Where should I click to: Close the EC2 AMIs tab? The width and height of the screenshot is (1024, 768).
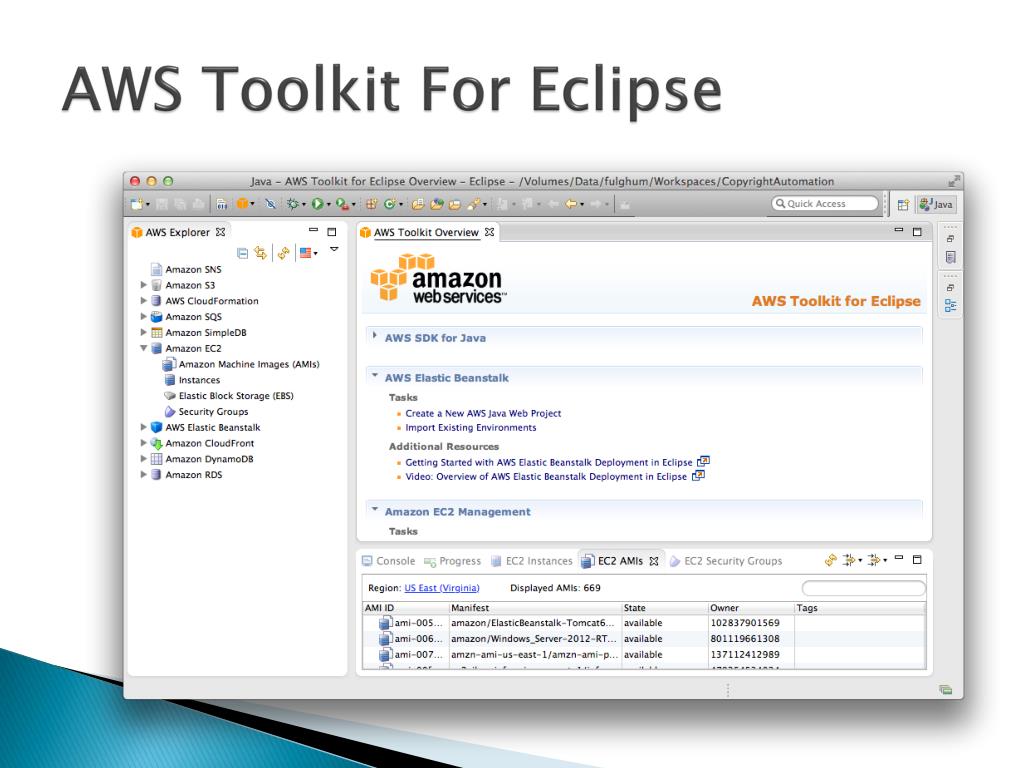click(654, 561)
